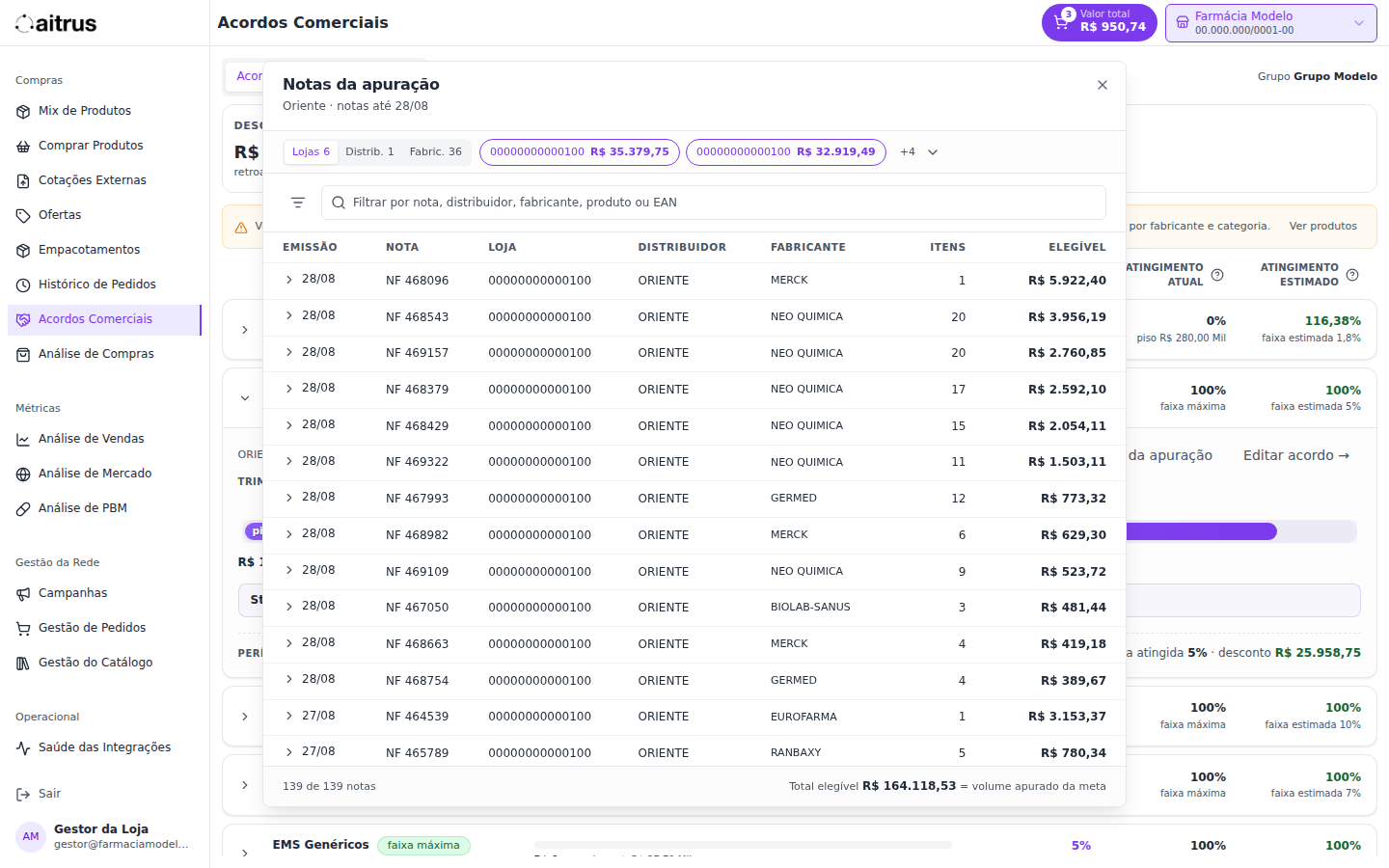Open Análise de Vendas chart icon
1389x868 pixels.
pos(23,439)
